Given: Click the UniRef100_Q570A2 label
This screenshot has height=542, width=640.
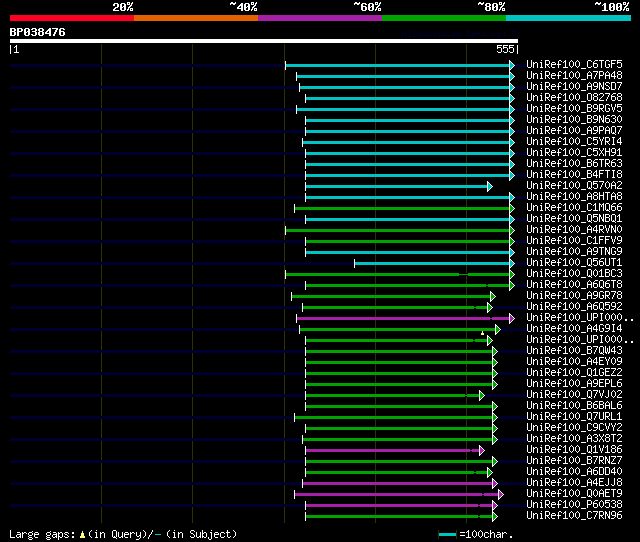Looking at the screenshot, I should pyautogui.click(x=574, y=186).
